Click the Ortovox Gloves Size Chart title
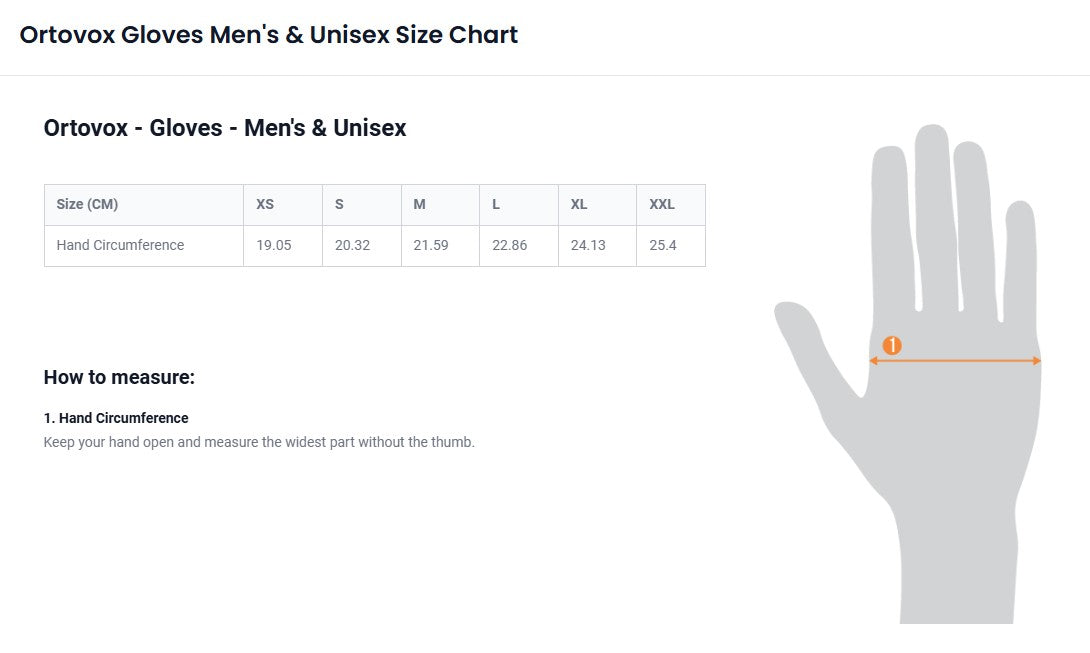This screenshot has height=653, width=1090. (x=269, y=35)
